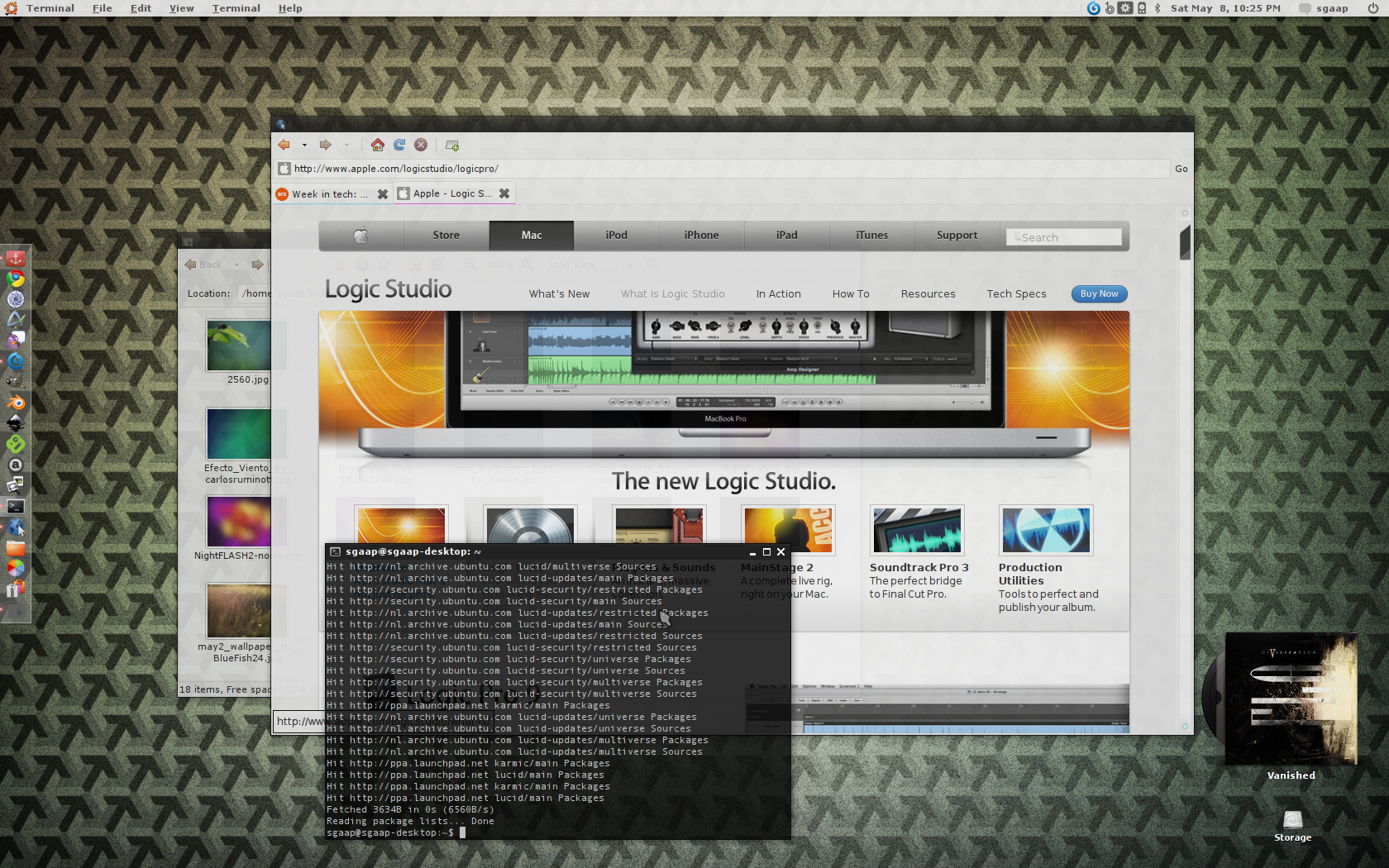Click Back button in file manager window

click(204, 265)
